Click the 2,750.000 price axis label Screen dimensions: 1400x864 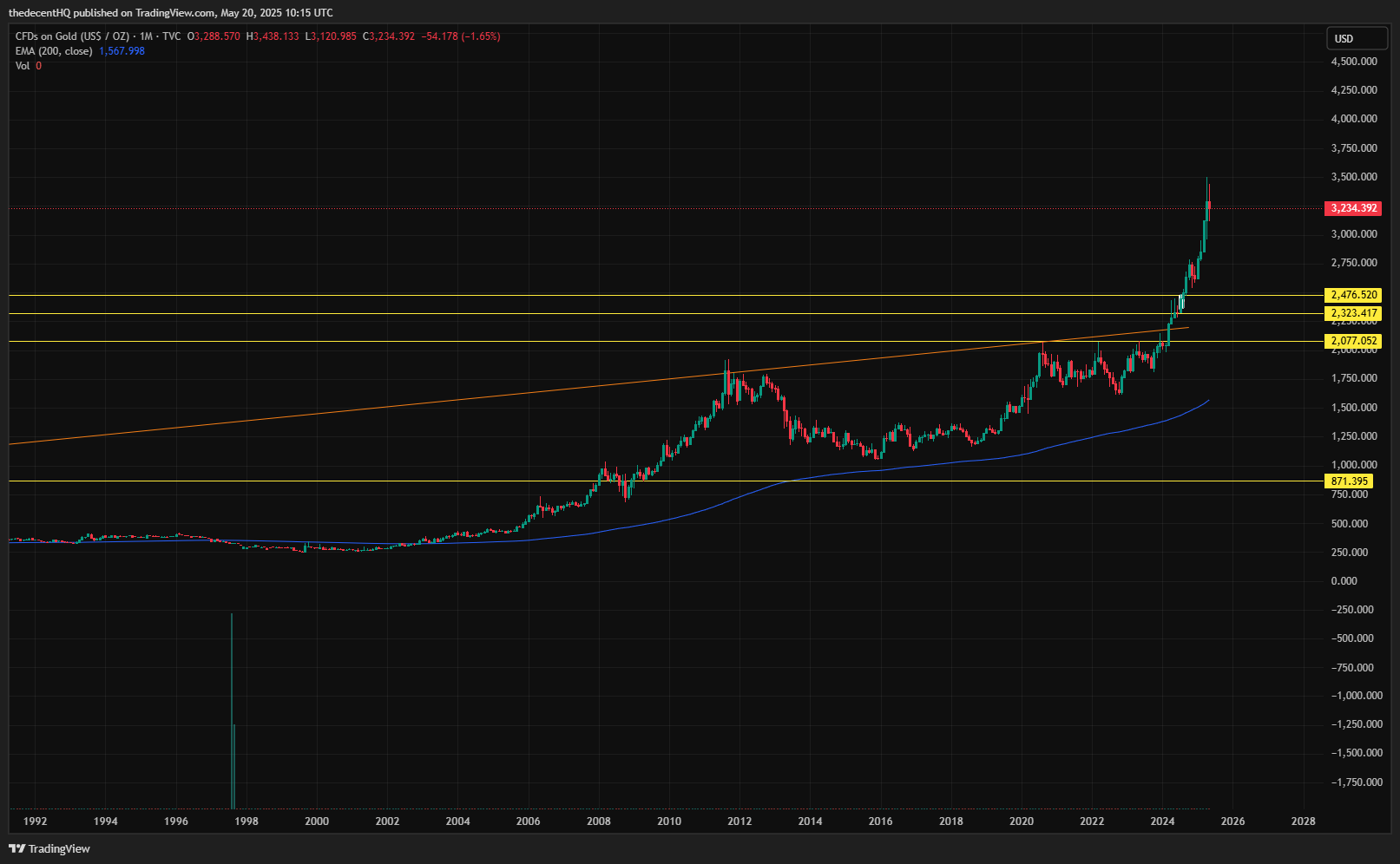[x=1354, y=263]
